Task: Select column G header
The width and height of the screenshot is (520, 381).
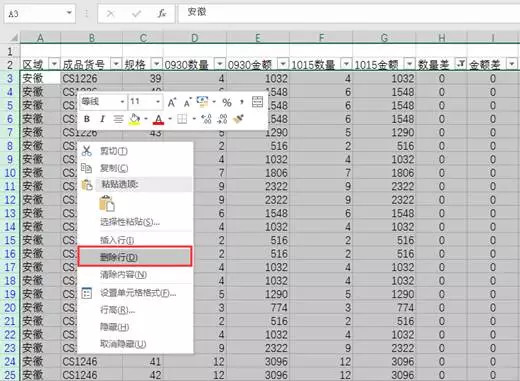Action: [384, 38]
